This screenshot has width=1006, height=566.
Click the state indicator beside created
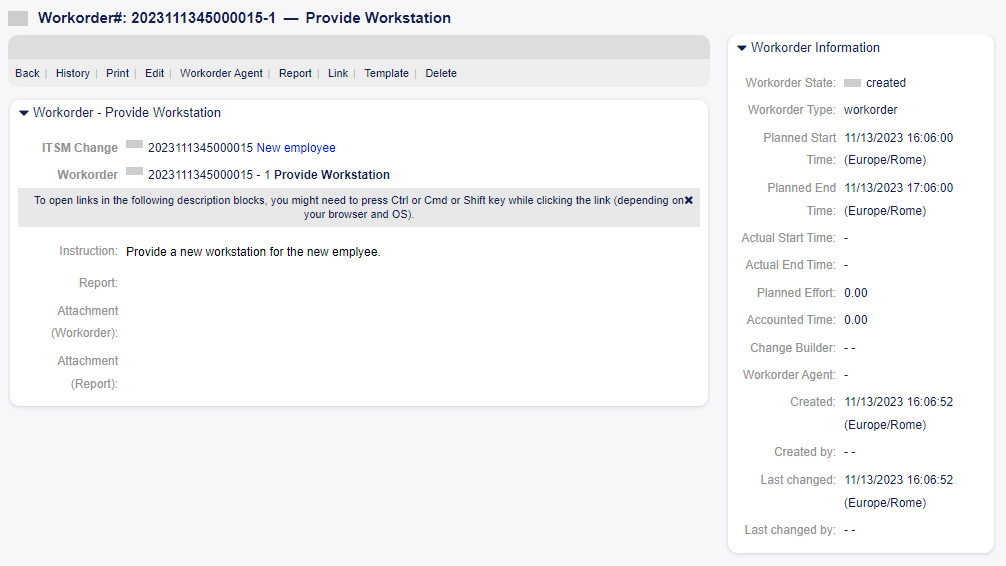(852, 83)
